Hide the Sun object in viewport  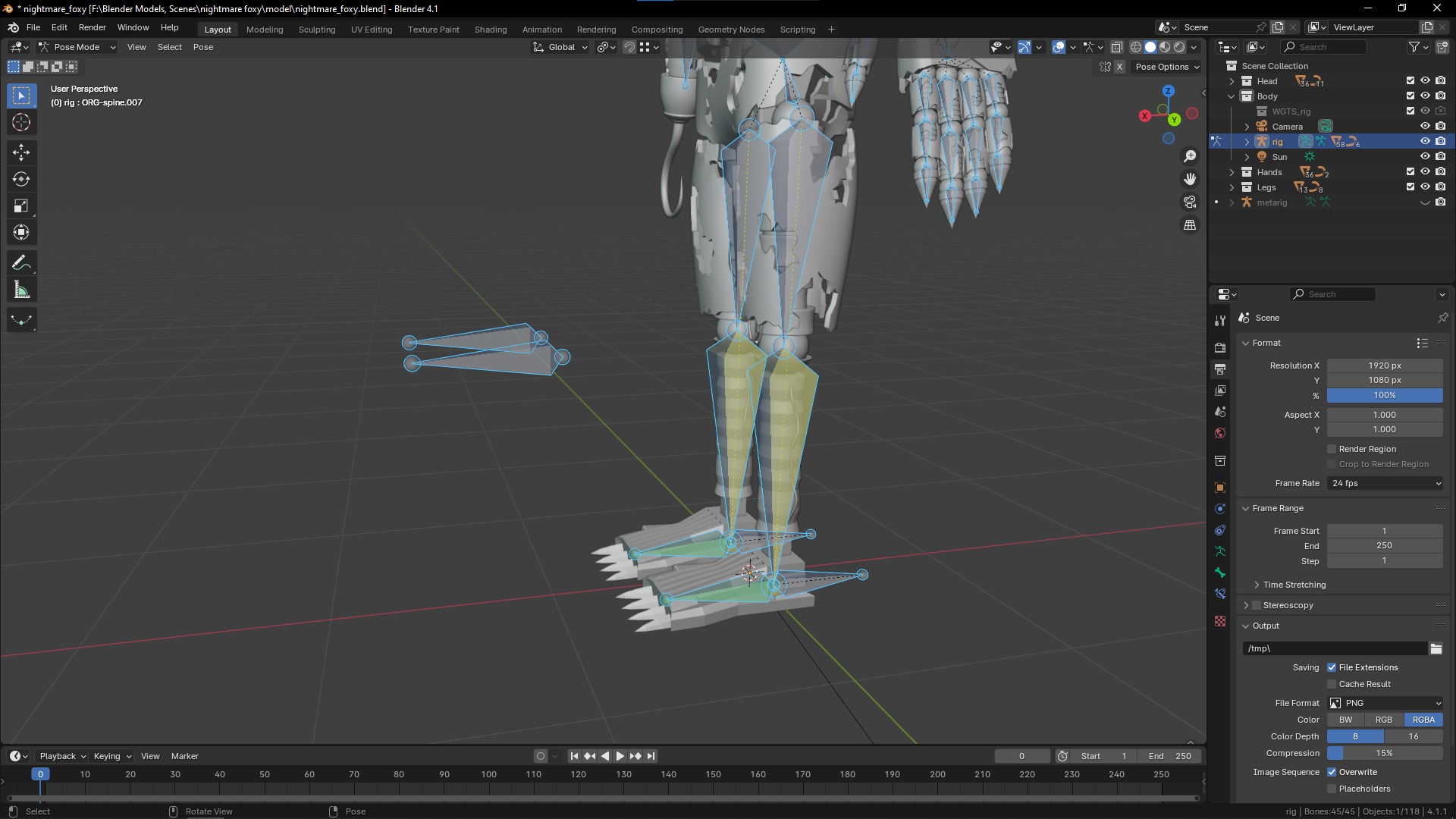(1425, 157)
